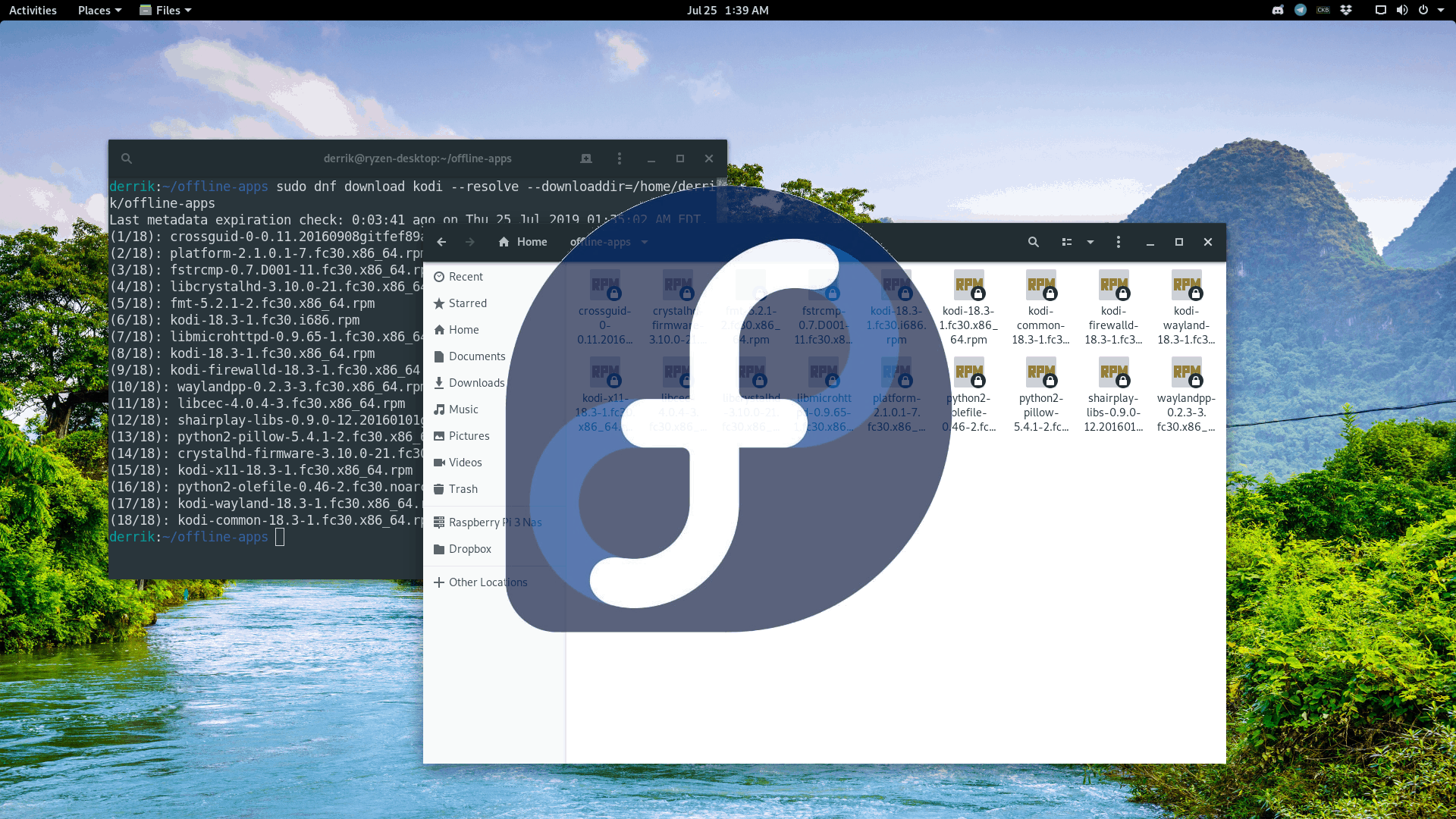Click the Telegram icon in the system tray

[1300, 10]
